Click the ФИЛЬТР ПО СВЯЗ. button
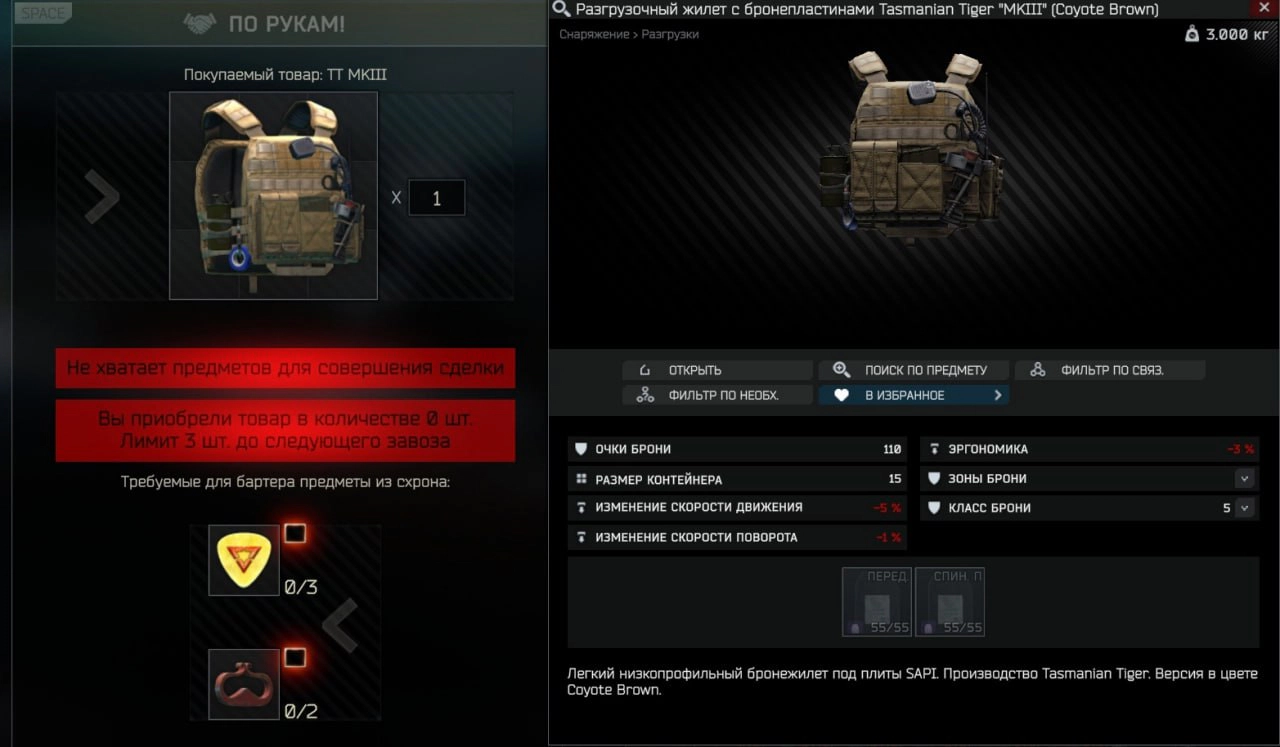1280x747 pixels. tap(1110, 370)
